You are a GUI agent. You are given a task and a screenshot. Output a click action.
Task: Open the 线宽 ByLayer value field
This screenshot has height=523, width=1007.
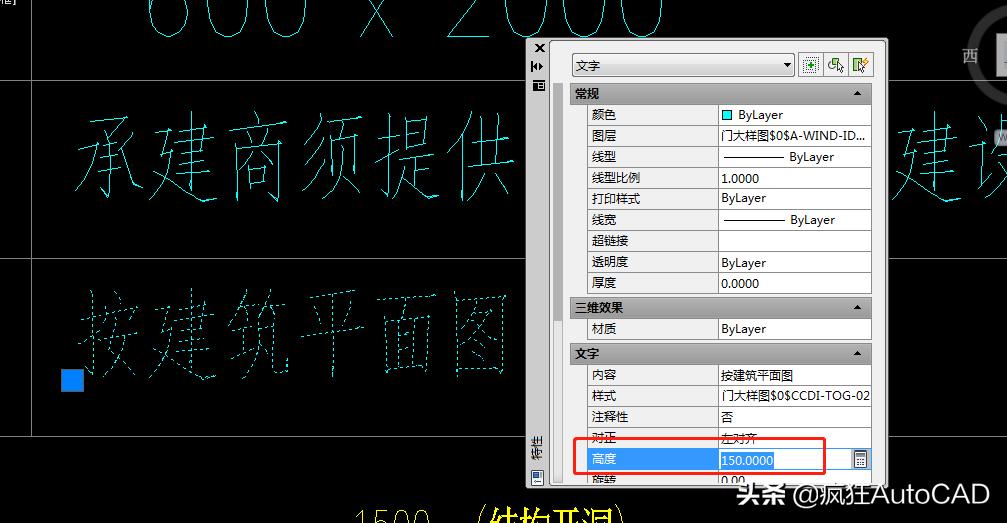click(794, 220)
